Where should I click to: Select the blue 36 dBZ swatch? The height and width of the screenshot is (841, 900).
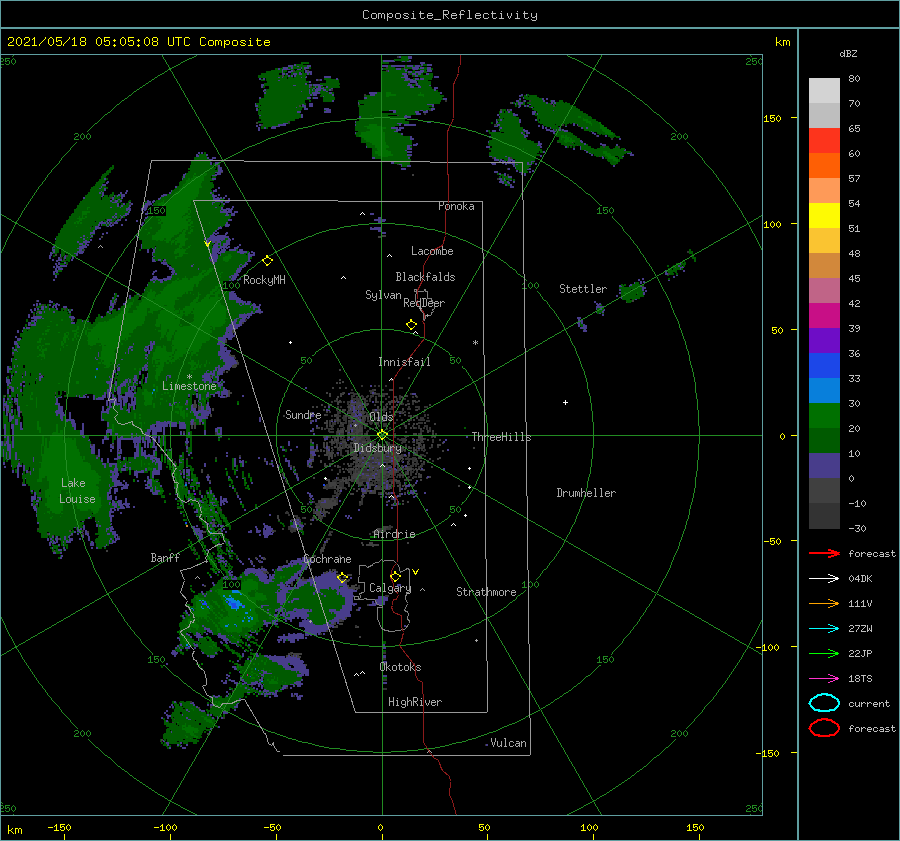(x=824, y=365)
